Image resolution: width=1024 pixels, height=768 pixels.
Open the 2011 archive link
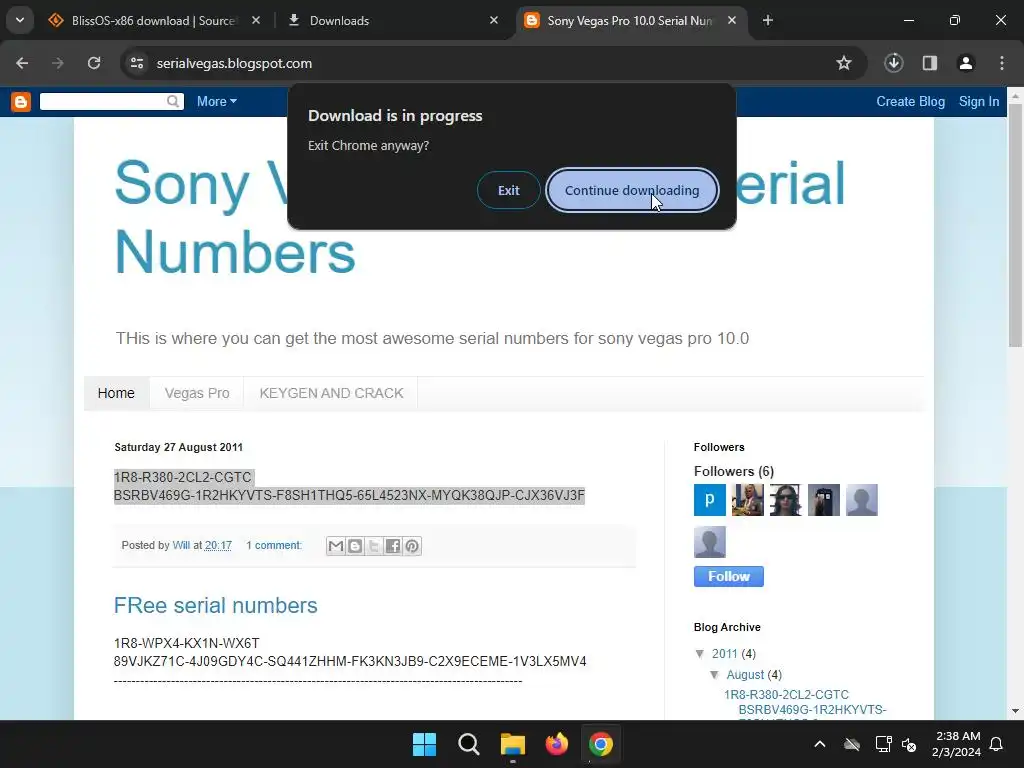pyautogui.click(x=724, y=654)
